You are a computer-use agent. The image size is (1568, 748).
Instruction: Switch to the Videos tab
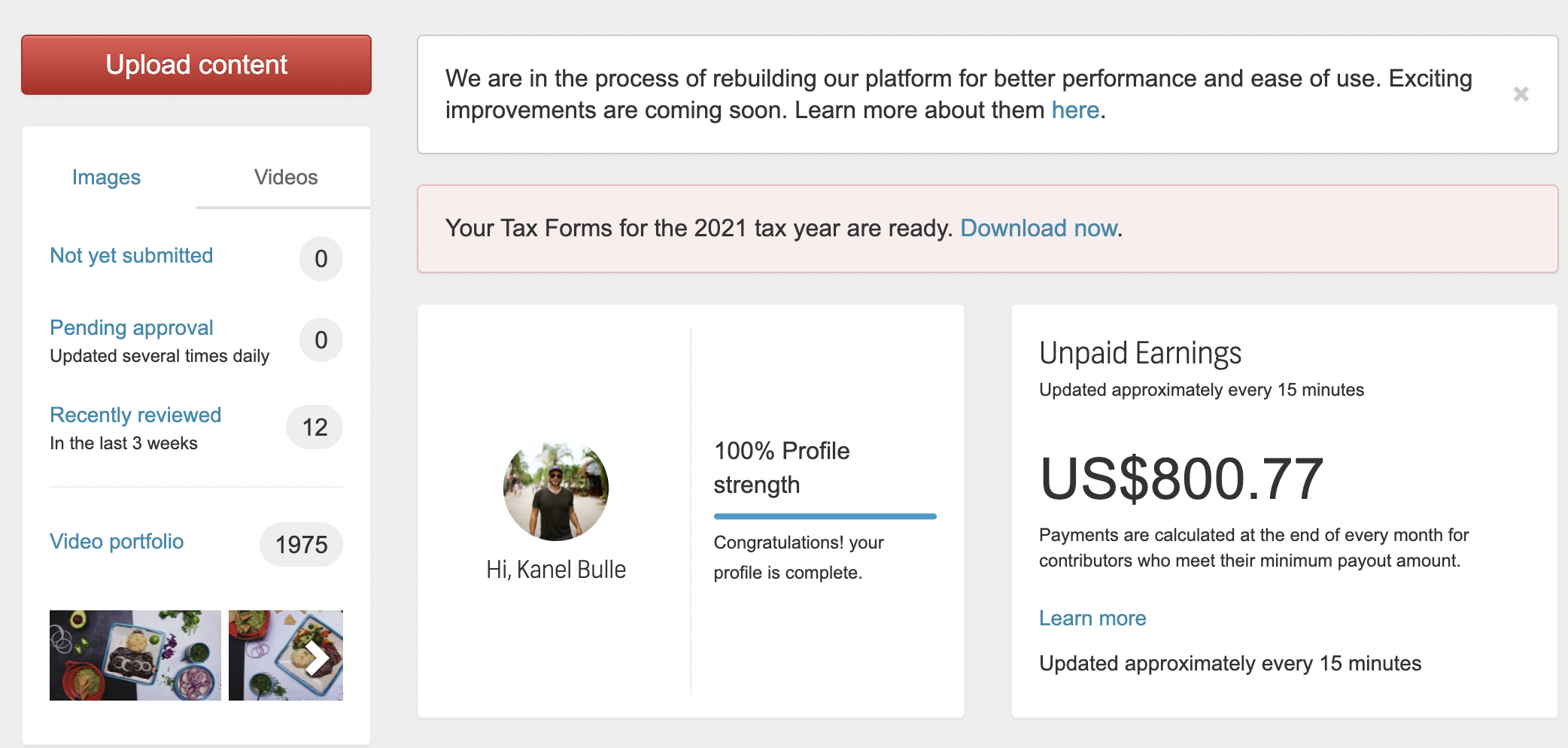(x=286, y=178)
